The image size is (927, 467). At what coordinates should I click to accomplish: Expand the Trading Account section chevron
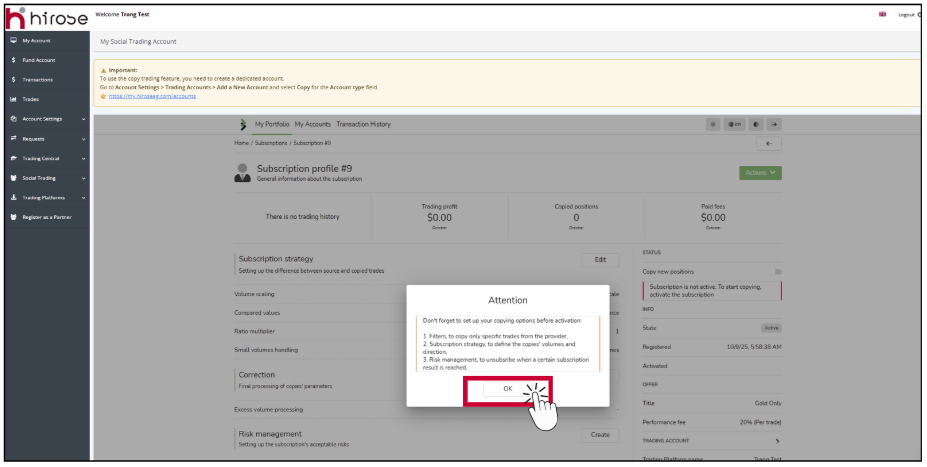tap(777, 441)
